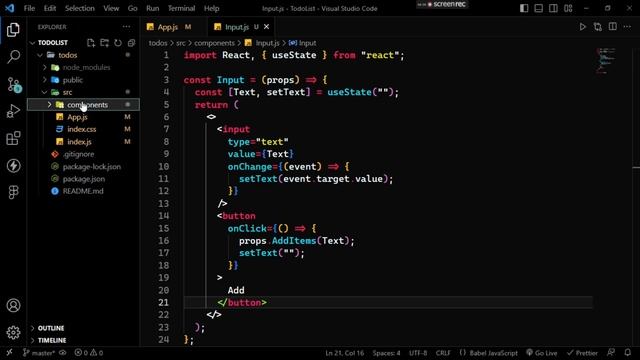Toggle secondary side bar visibility
This screenshot has width=640, height=360.
click(553, 8)
